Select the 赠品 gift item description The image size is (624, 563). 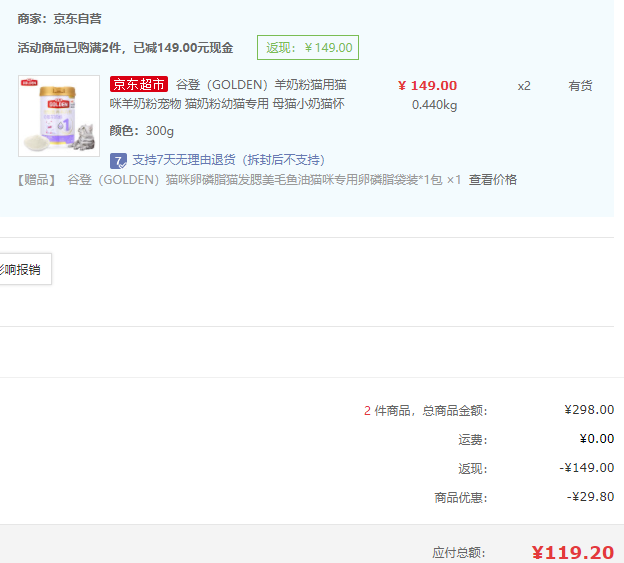pos(239,180)
